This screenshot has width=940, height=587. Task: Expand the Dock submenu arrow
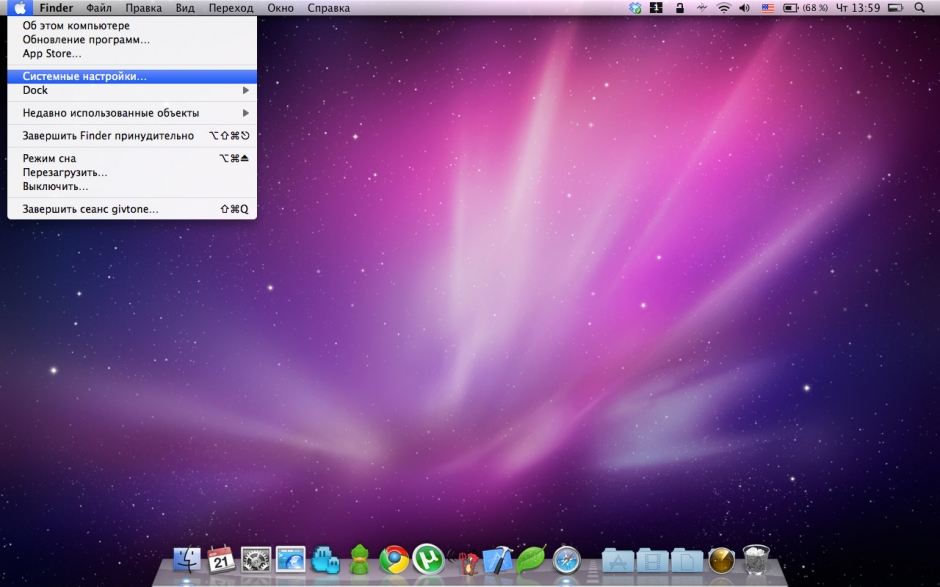pos(246,90)
